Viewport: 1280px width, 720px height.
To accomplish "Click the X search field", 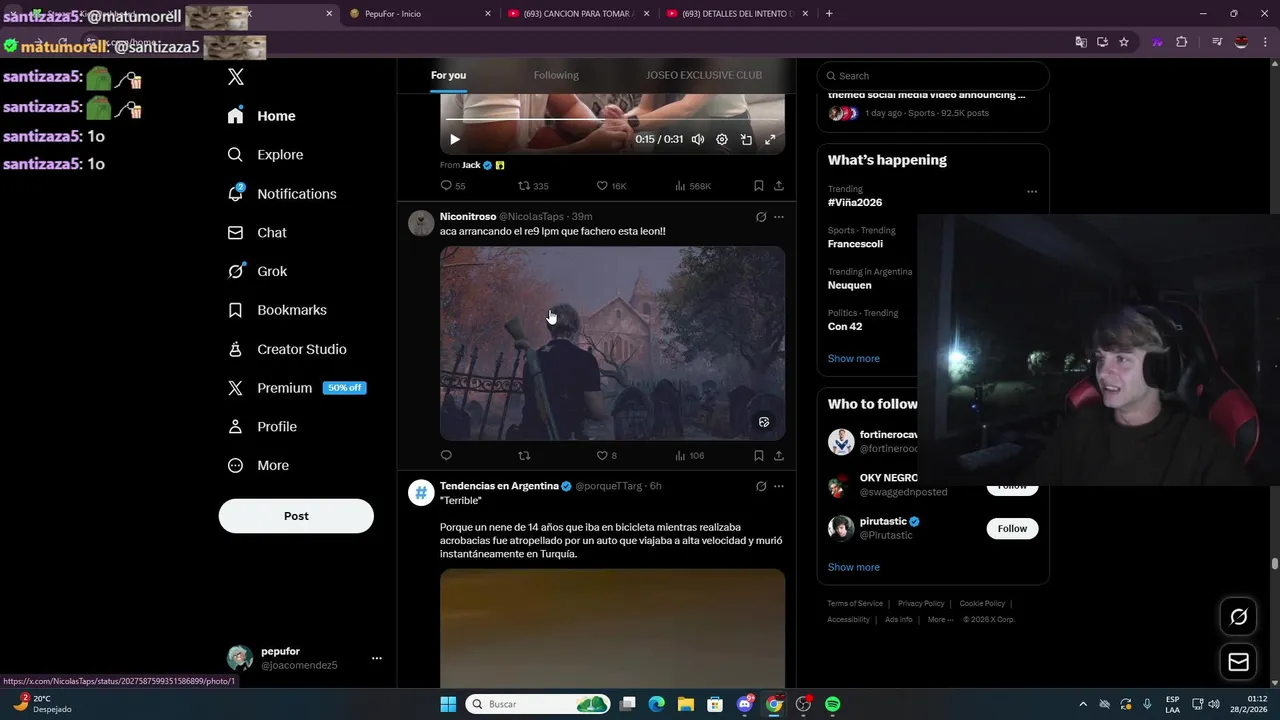I will (933, 76).
